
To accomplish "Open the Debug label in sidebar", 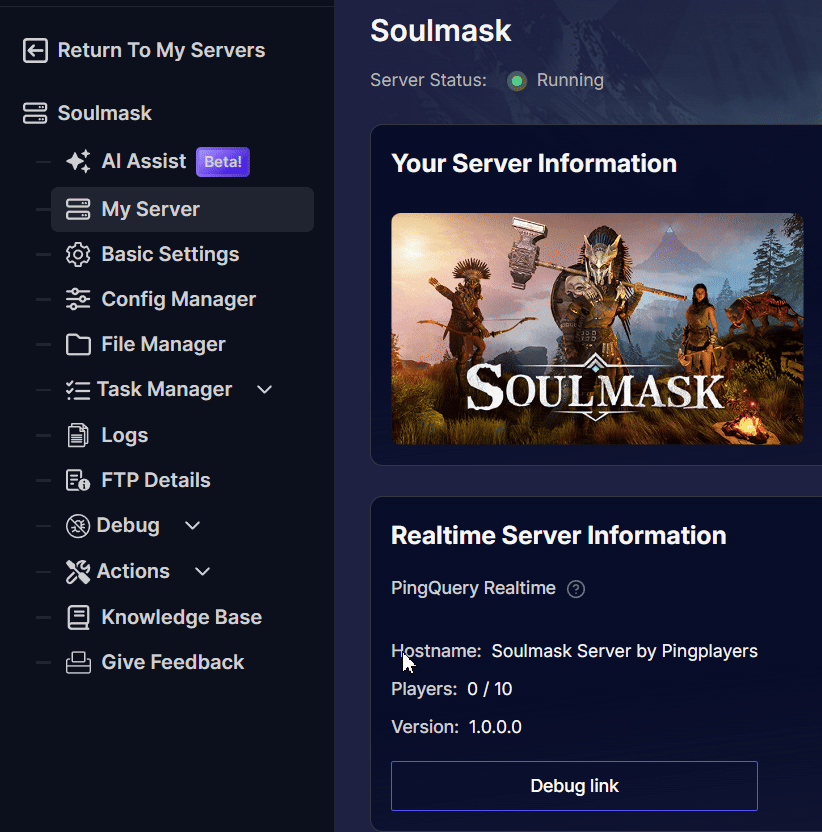I will pos(128,525).
